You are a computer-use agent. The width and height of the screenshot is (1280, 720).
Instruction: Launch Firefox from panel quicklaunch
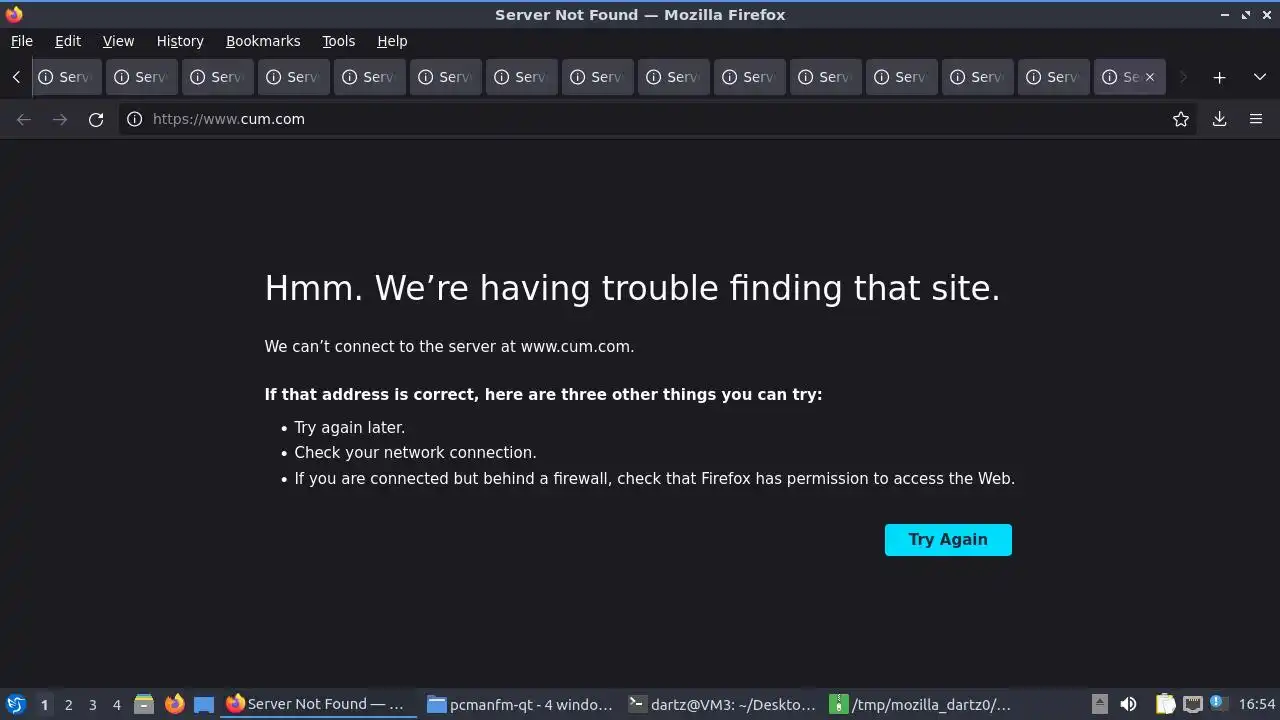pos(174,704)
